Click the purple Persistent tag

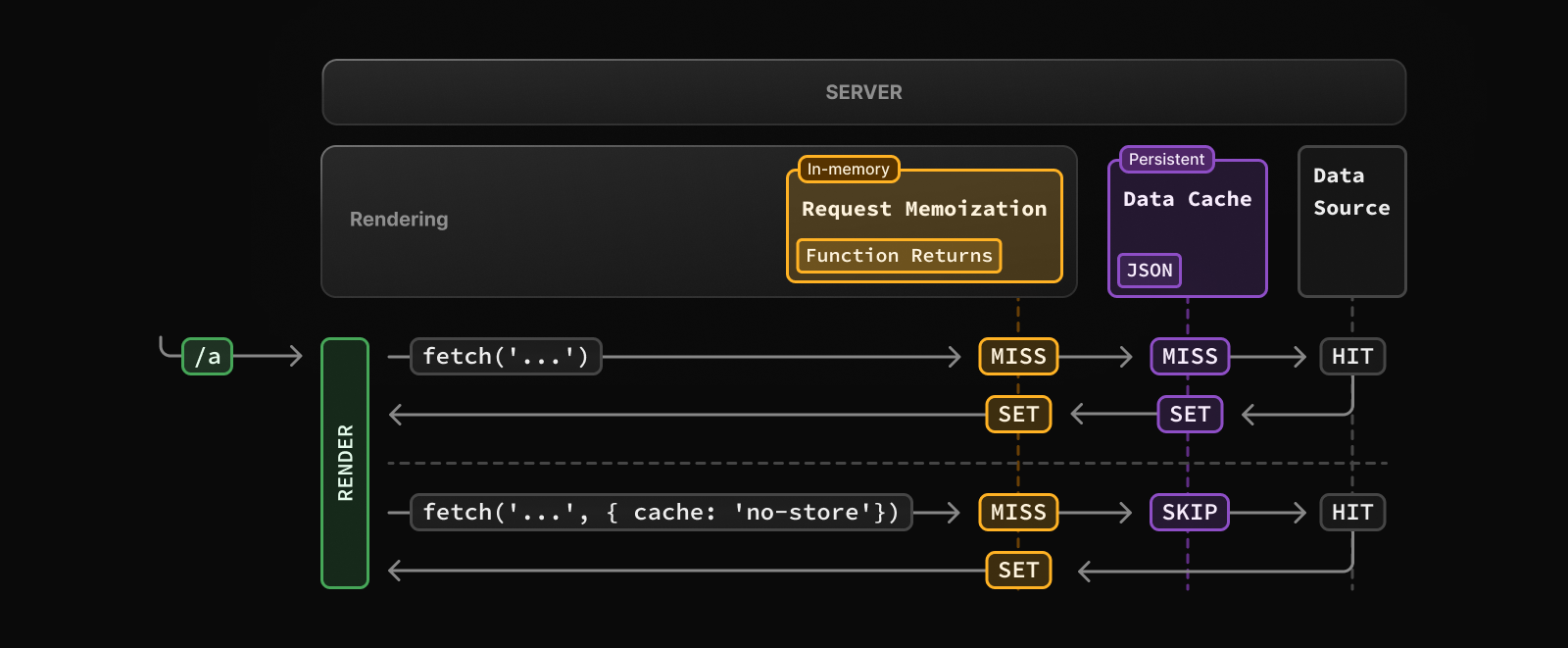[x=1166, y=159]
